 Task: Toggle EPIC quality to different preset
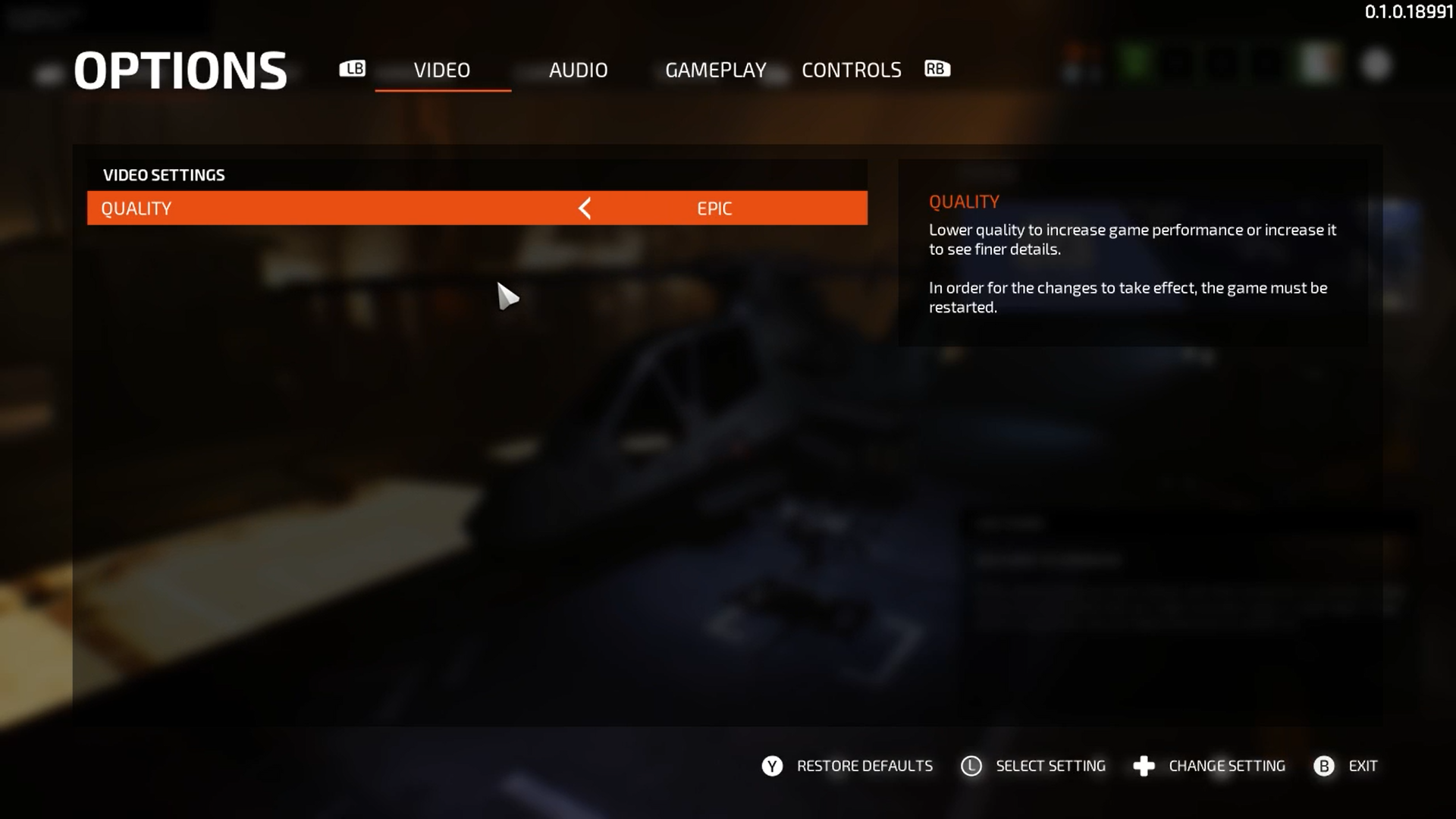[x=585, y=207]
